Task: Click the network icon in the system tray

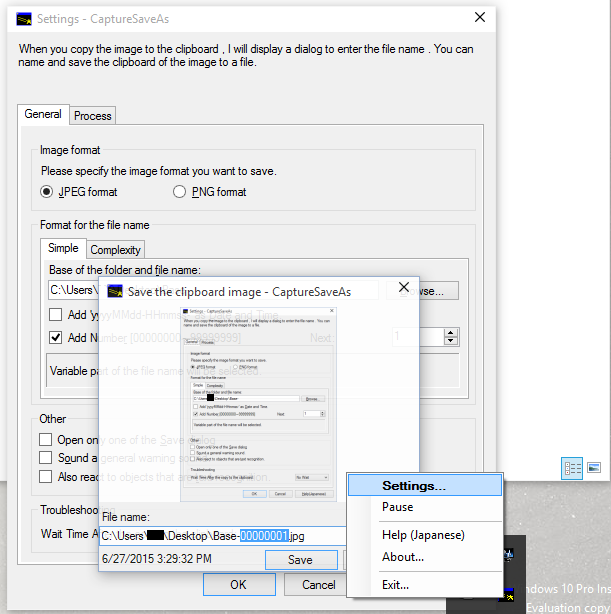Action: click(x=508, y=554)
